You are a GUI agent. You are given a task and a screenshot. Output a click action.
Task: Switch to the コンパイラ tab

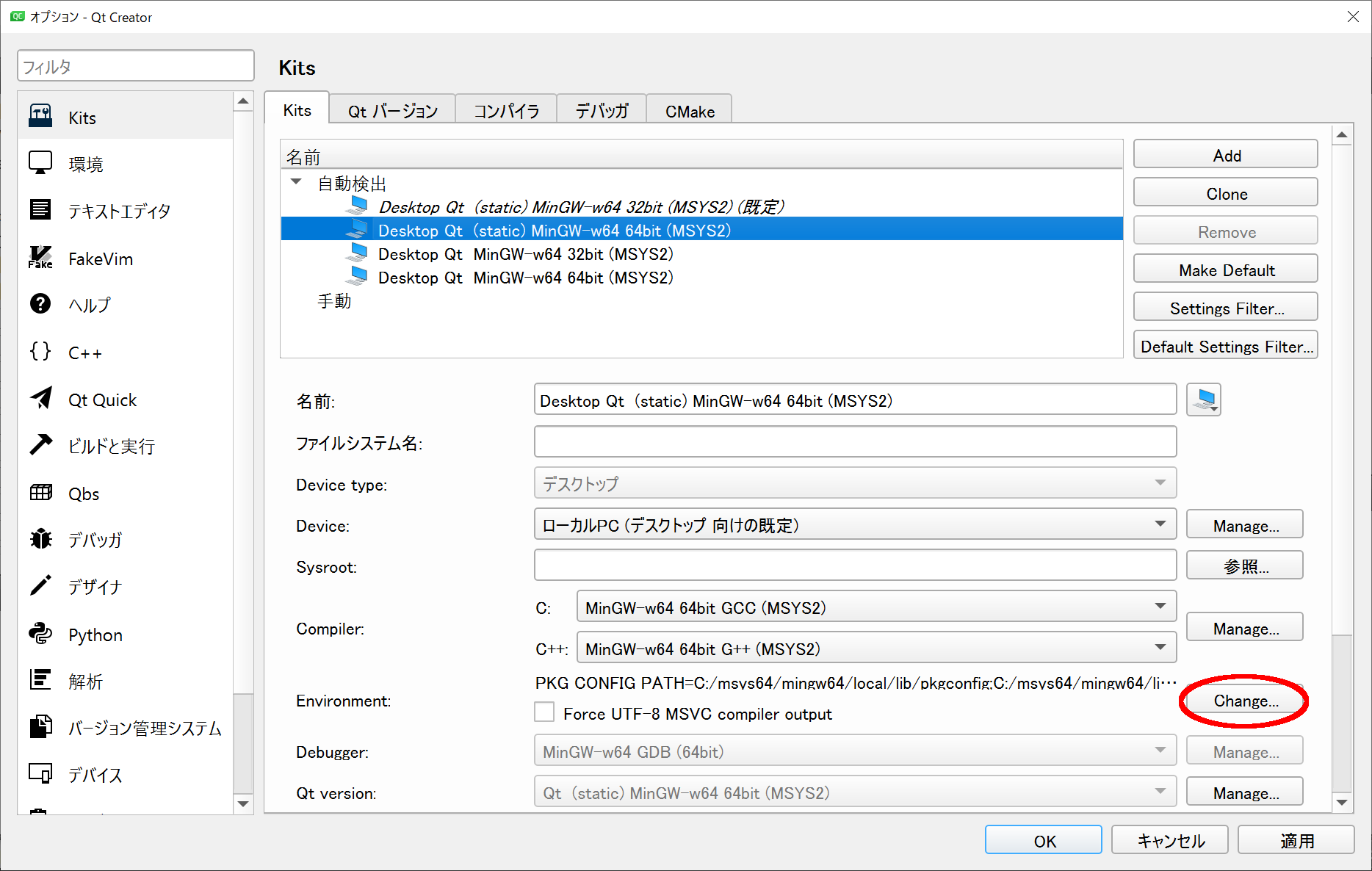(506, 110)
